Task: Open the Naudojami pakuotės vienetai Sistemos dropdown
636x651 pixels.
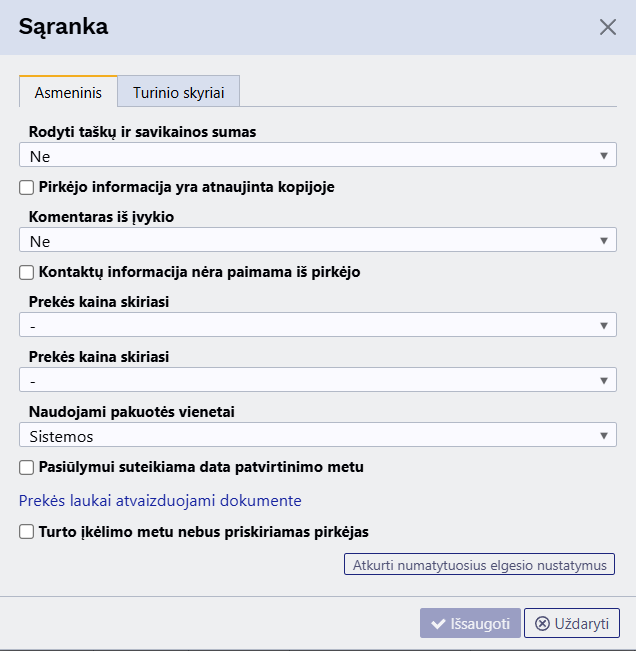Action: click(x=318, y=435)
